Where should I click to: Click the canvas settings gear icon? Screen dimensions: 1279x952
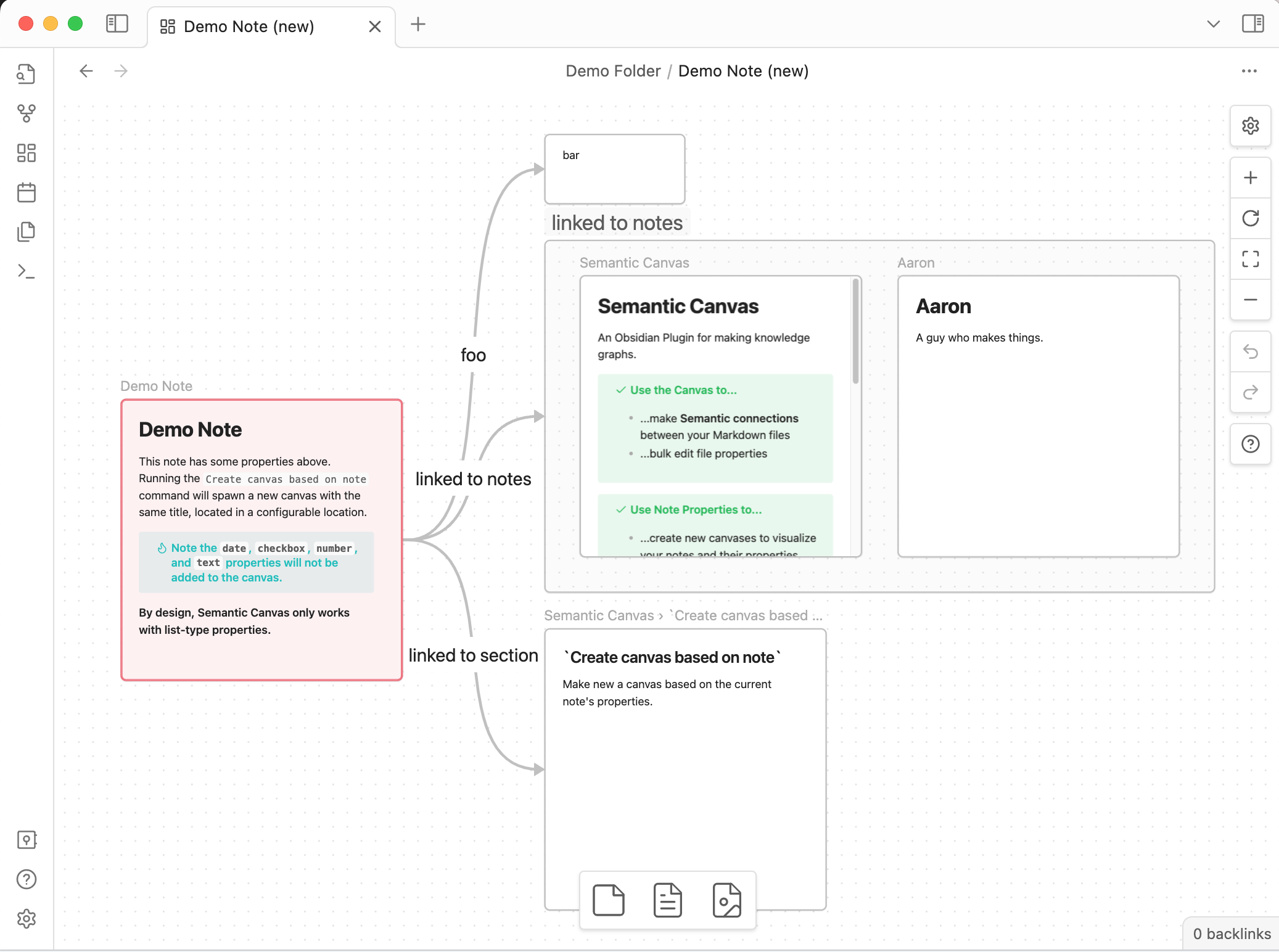1250,126
